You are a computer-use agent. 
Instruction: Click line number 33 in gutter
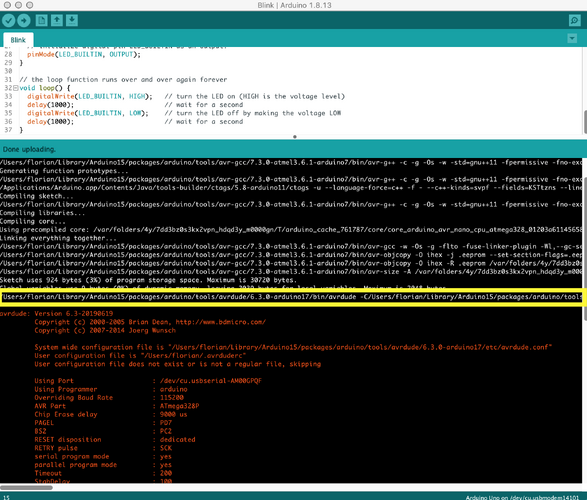pyautogui.click(x=8, y=97)
